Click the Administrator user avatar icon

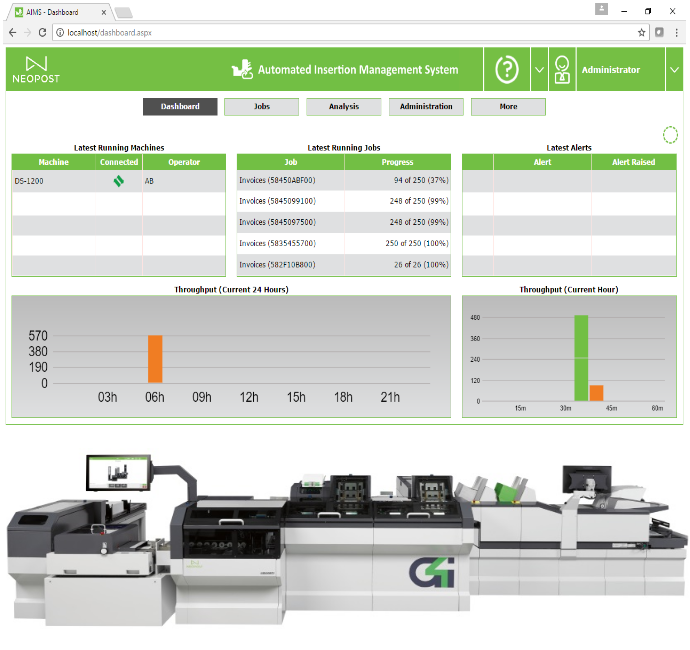tap(561, 70)
